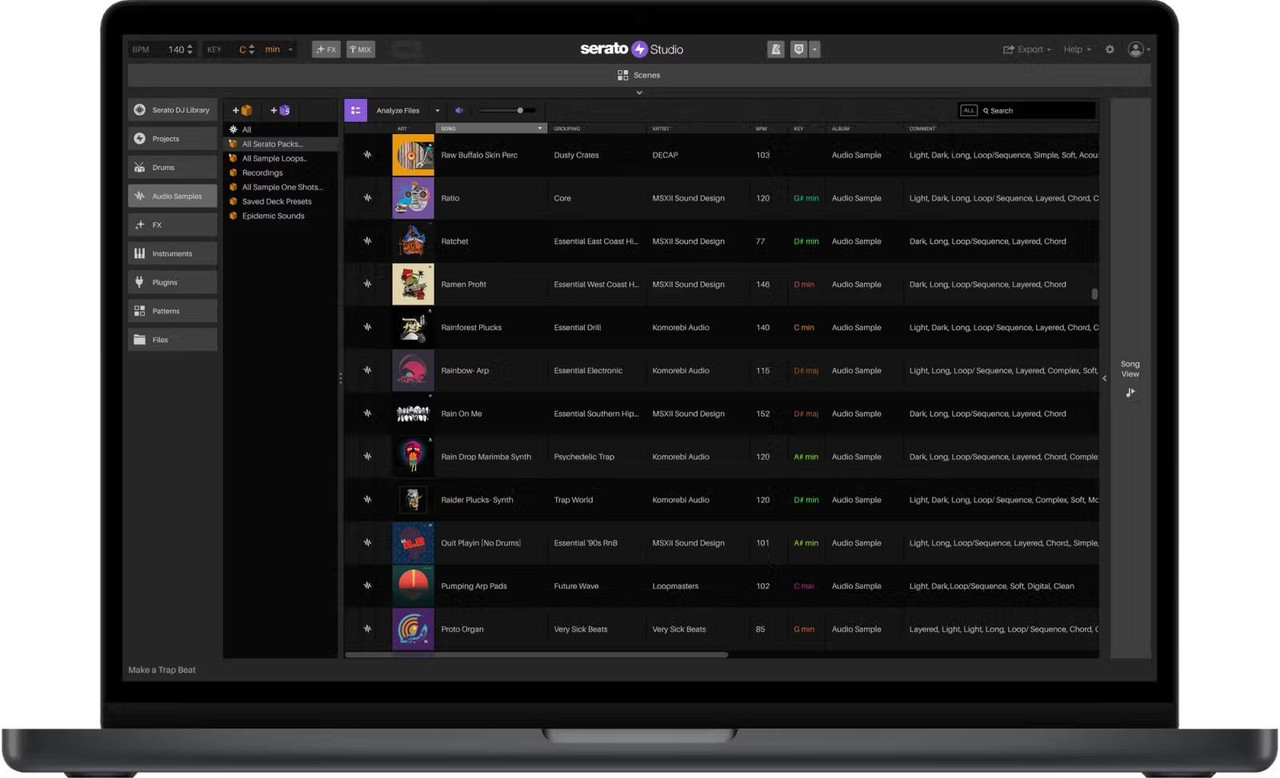Select the Saved Deck Presets crate
The height and width of the screenshot is (778, 1280).
pos(277,201)
